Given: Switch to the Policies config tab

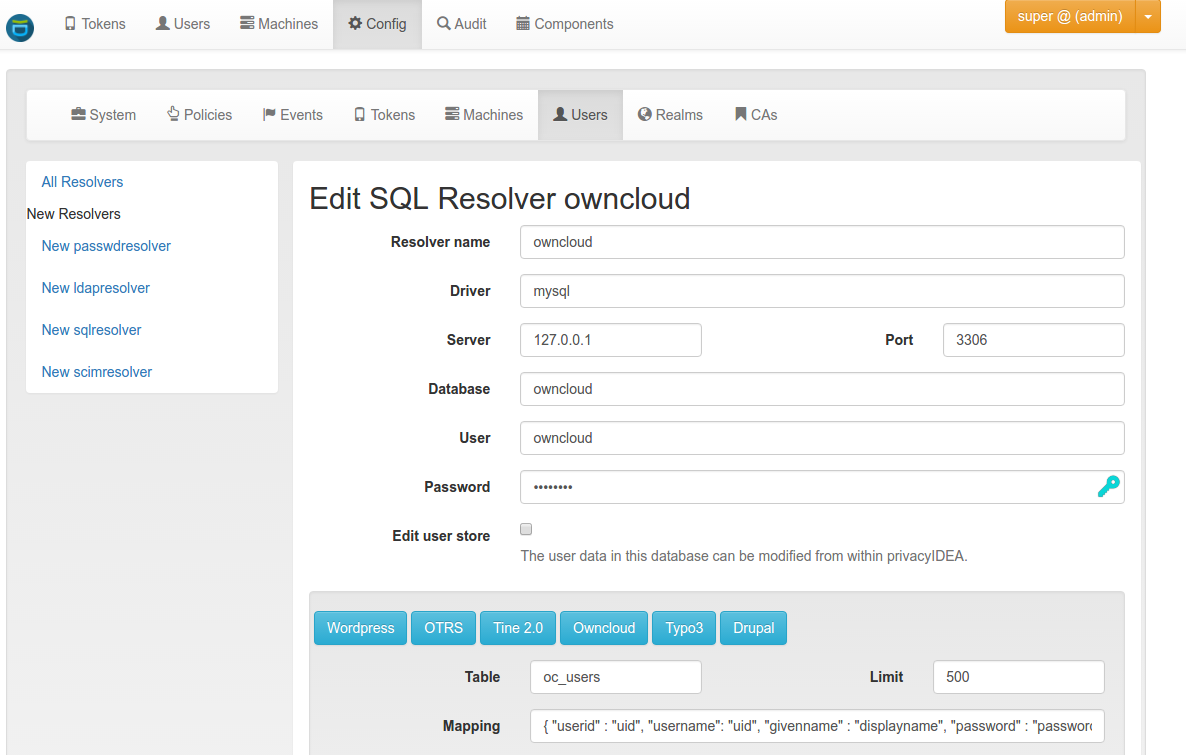Looking at the screenshot, I should coord(200,115).
